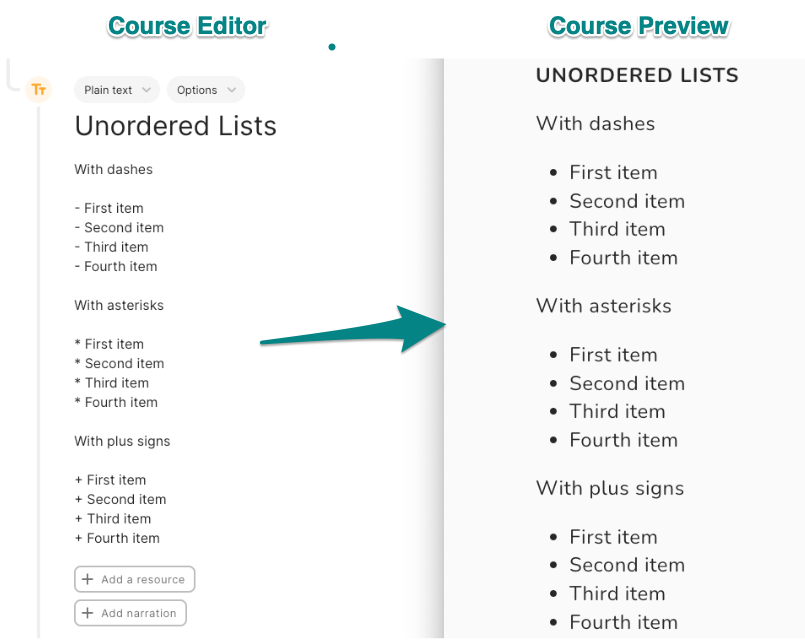Select the "With asterisks" line in the editor
This screenshot has height=642, width=805.
pos(119,305)
